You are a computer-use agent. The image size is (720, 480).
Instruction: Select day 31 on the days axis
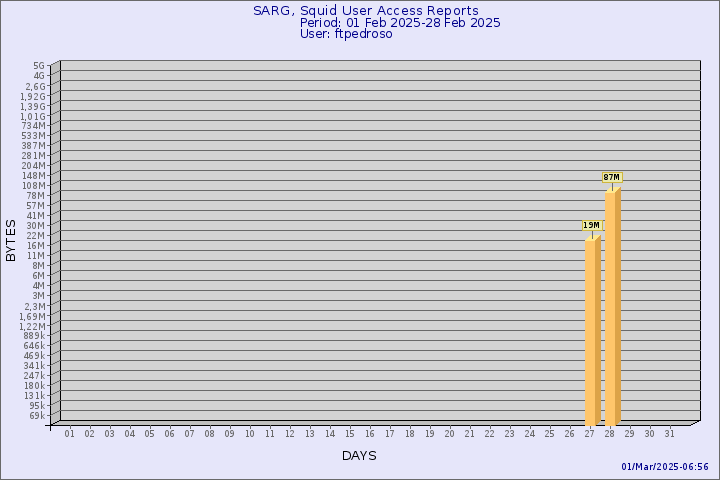pos(670,433)
